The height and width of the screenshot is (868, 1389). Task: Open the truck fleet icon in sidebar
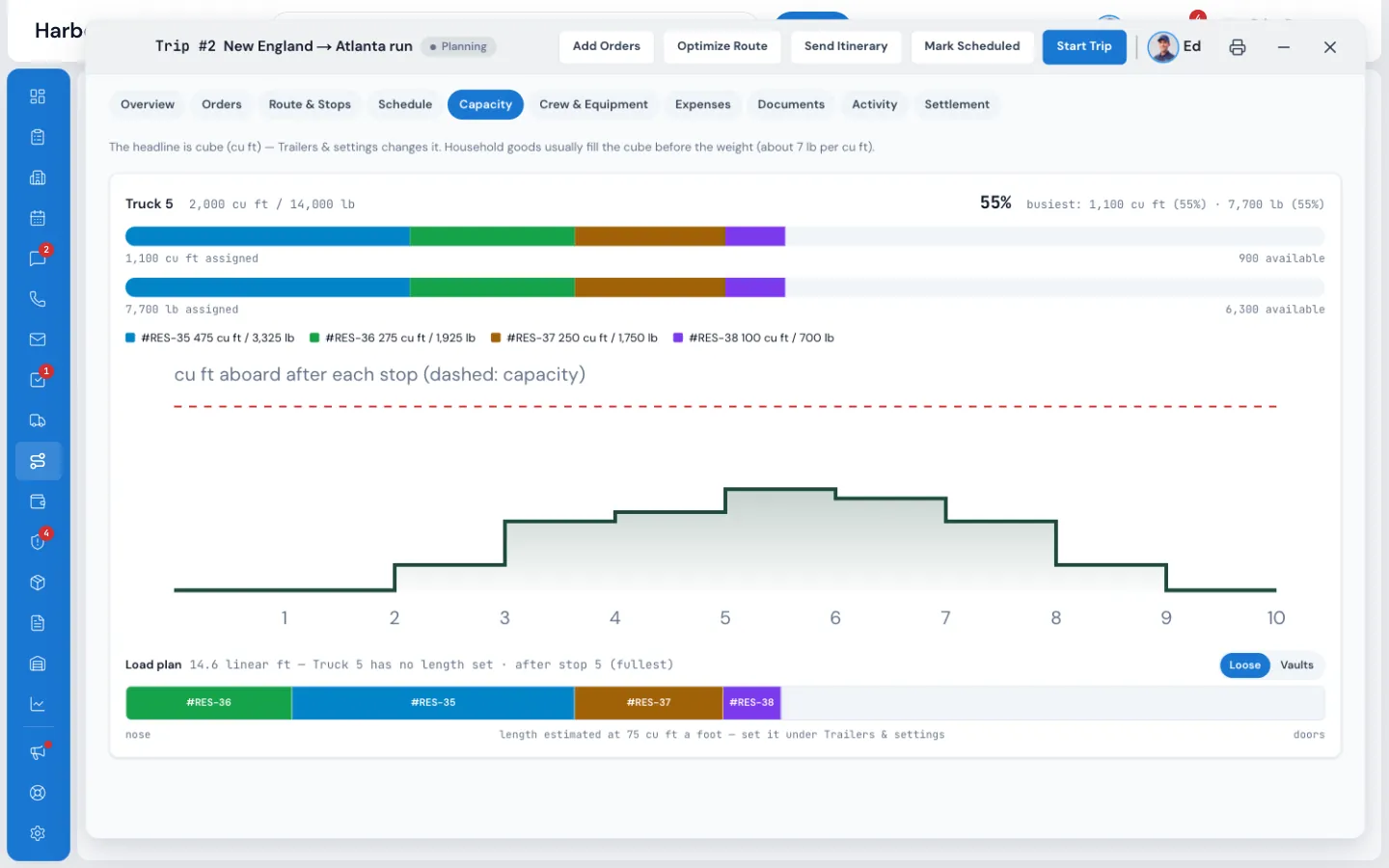coord(38,420)
